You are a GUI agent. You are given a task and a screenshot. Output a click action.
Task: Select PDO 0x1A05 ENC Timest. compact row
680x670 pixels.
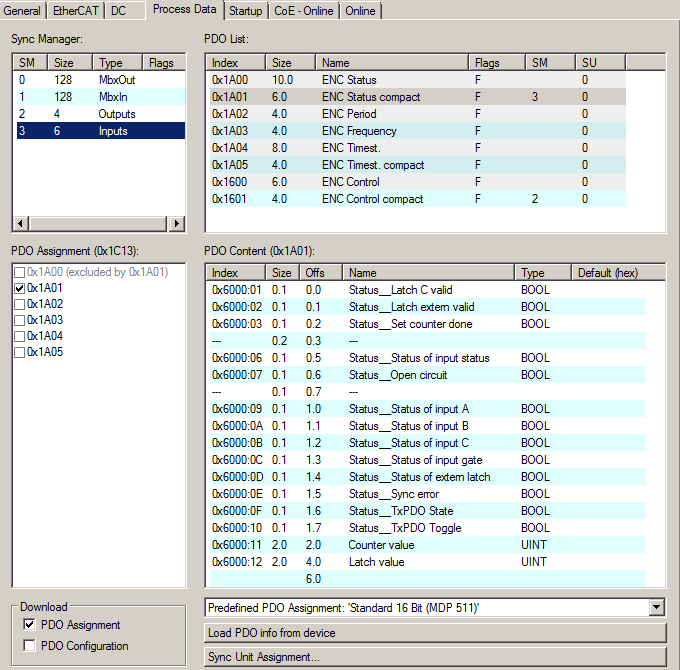click(x=418, y=165)
